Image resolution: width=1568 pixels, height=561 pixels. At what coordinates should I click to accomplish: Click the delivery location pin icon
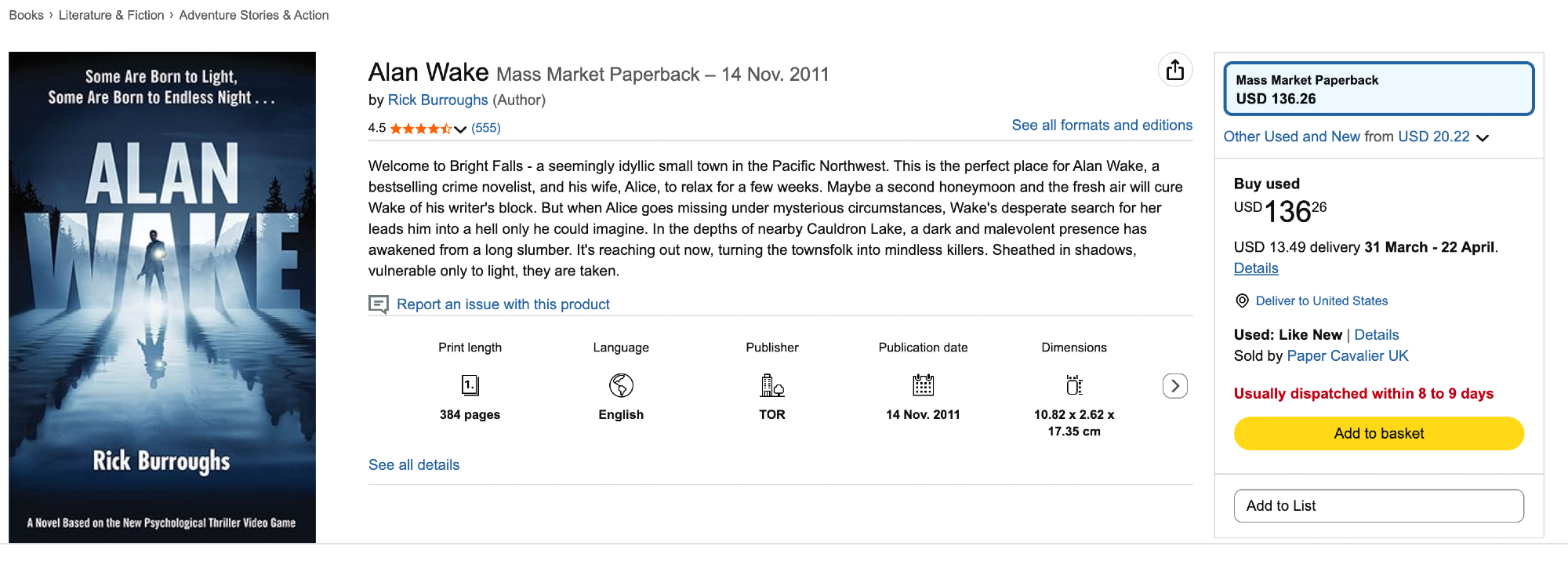(1242, 301)
